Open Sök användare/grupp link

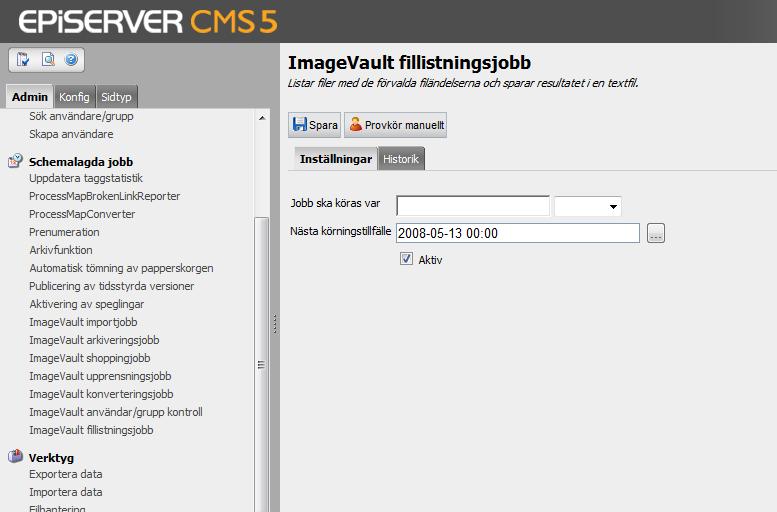pos(81,116)
